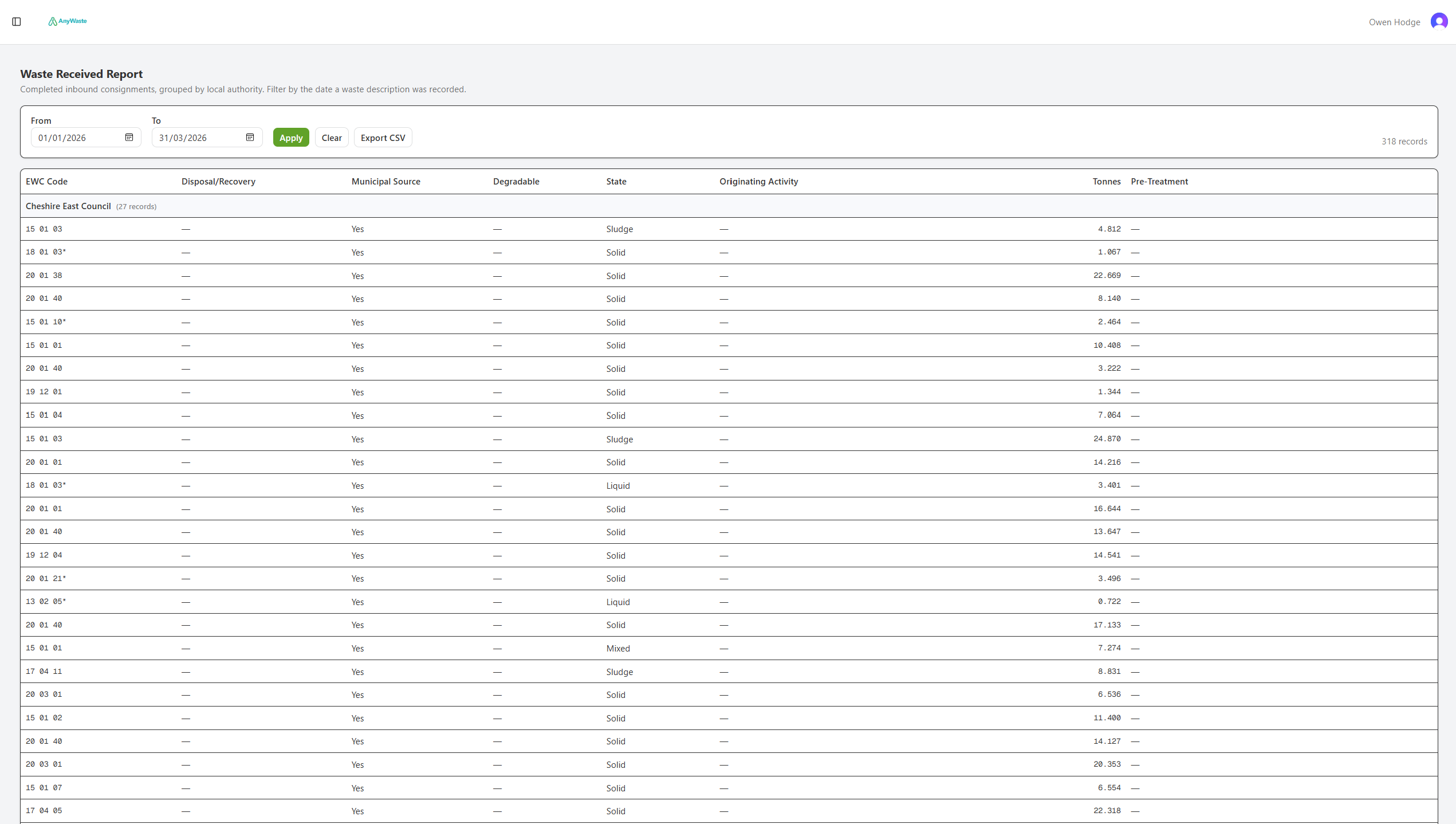1456x824 pixels.
Task: Click the tonnes value 3.222
Action: click(1109, 368)
